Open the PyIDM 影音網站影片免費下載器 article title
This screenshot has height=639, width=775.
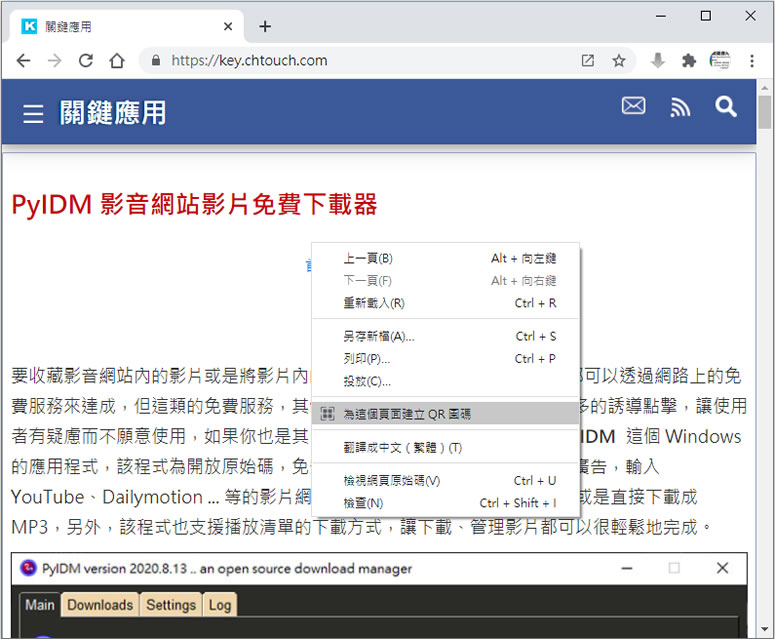point(194,204)
